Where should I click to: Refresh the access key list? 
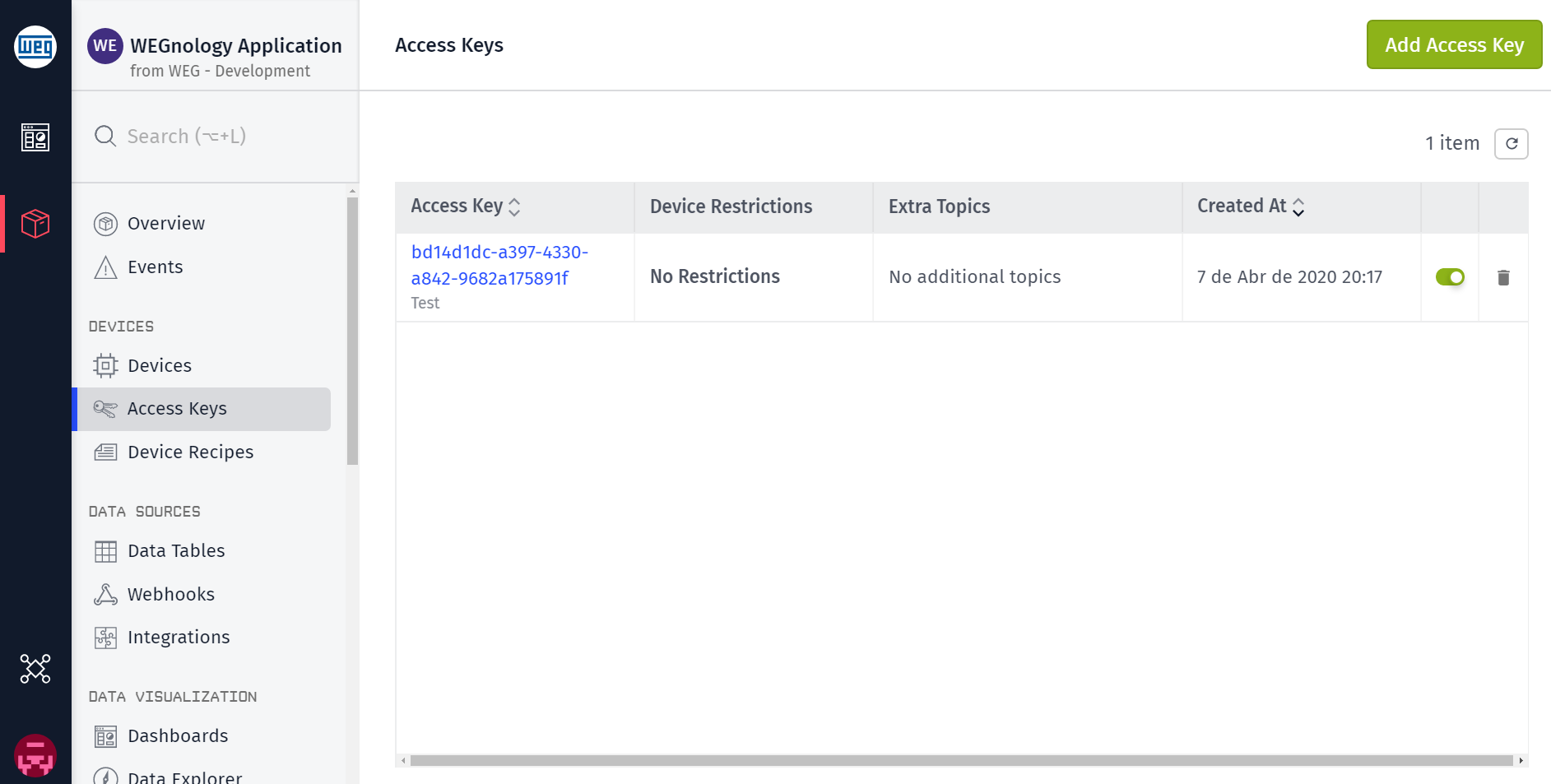1512,144
